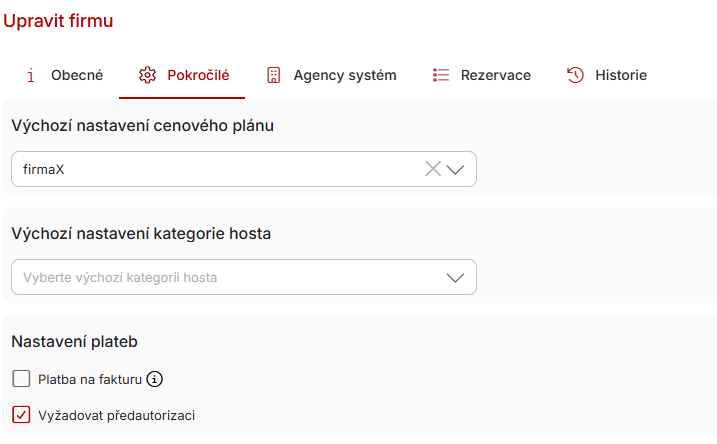The width and height of the screenshot is (717, 444).
Task: Click the clock icon beside Historie
Action: 575,75
